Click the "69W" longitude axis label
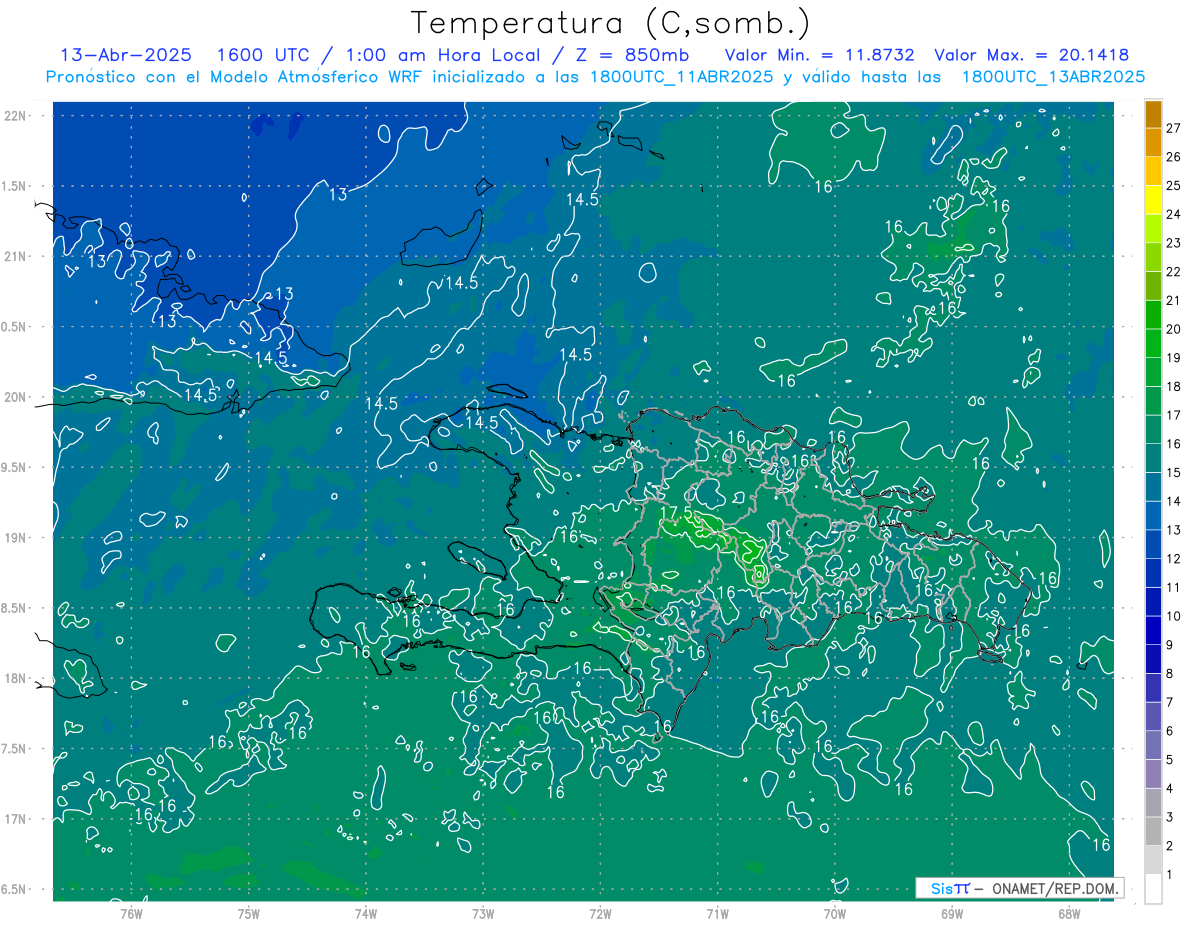 (952, 912)
